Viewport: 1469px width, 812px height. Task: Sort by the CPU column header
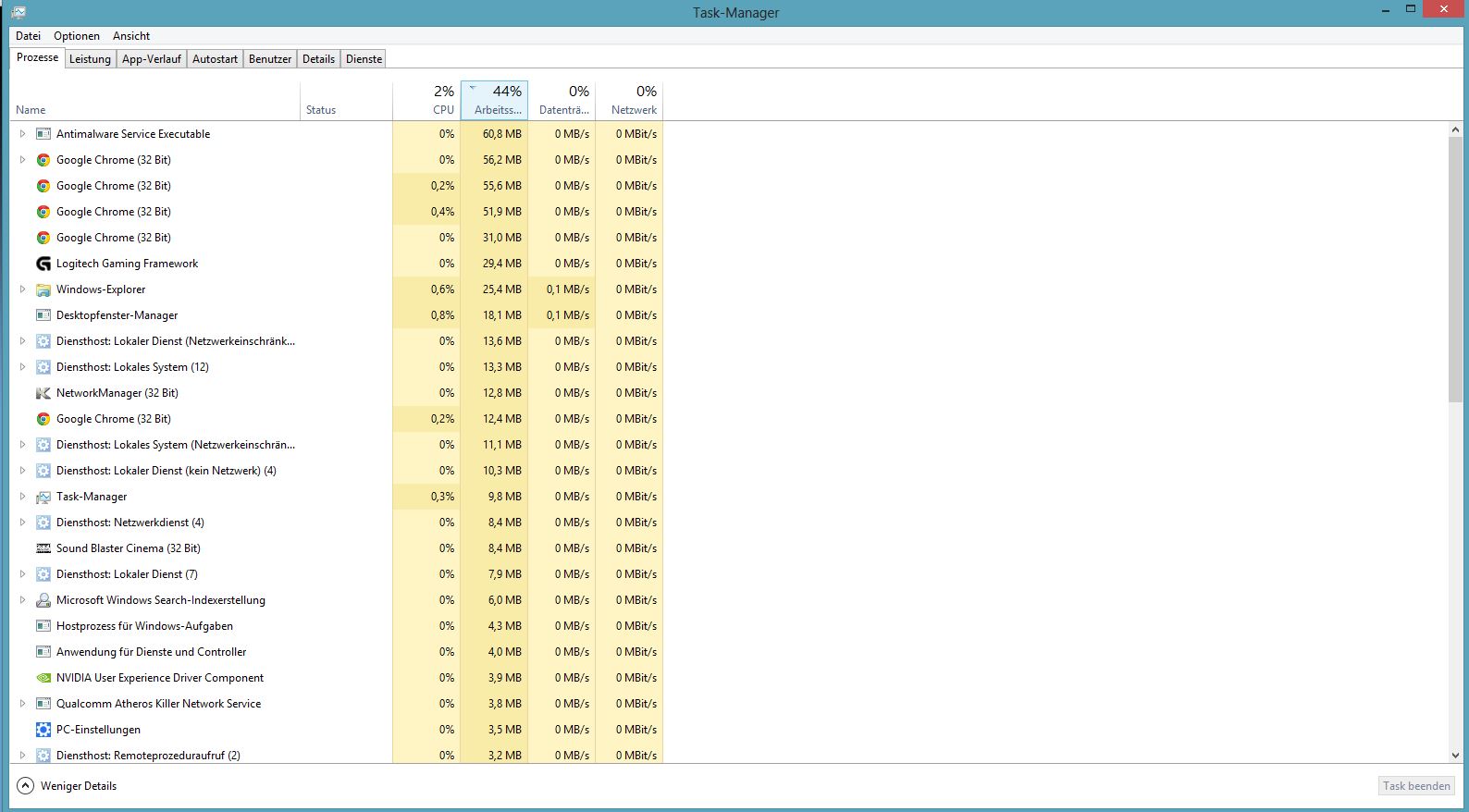click(x=426, y=101)
